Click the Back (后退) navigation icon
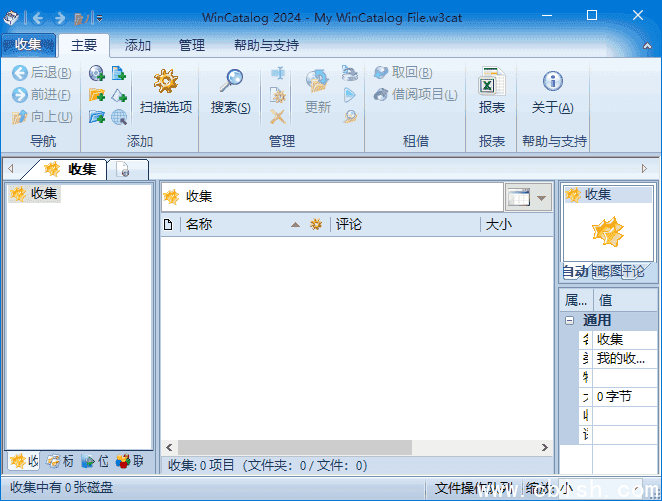The width and height of the screenshot is (662, 501). coord(19,73)
